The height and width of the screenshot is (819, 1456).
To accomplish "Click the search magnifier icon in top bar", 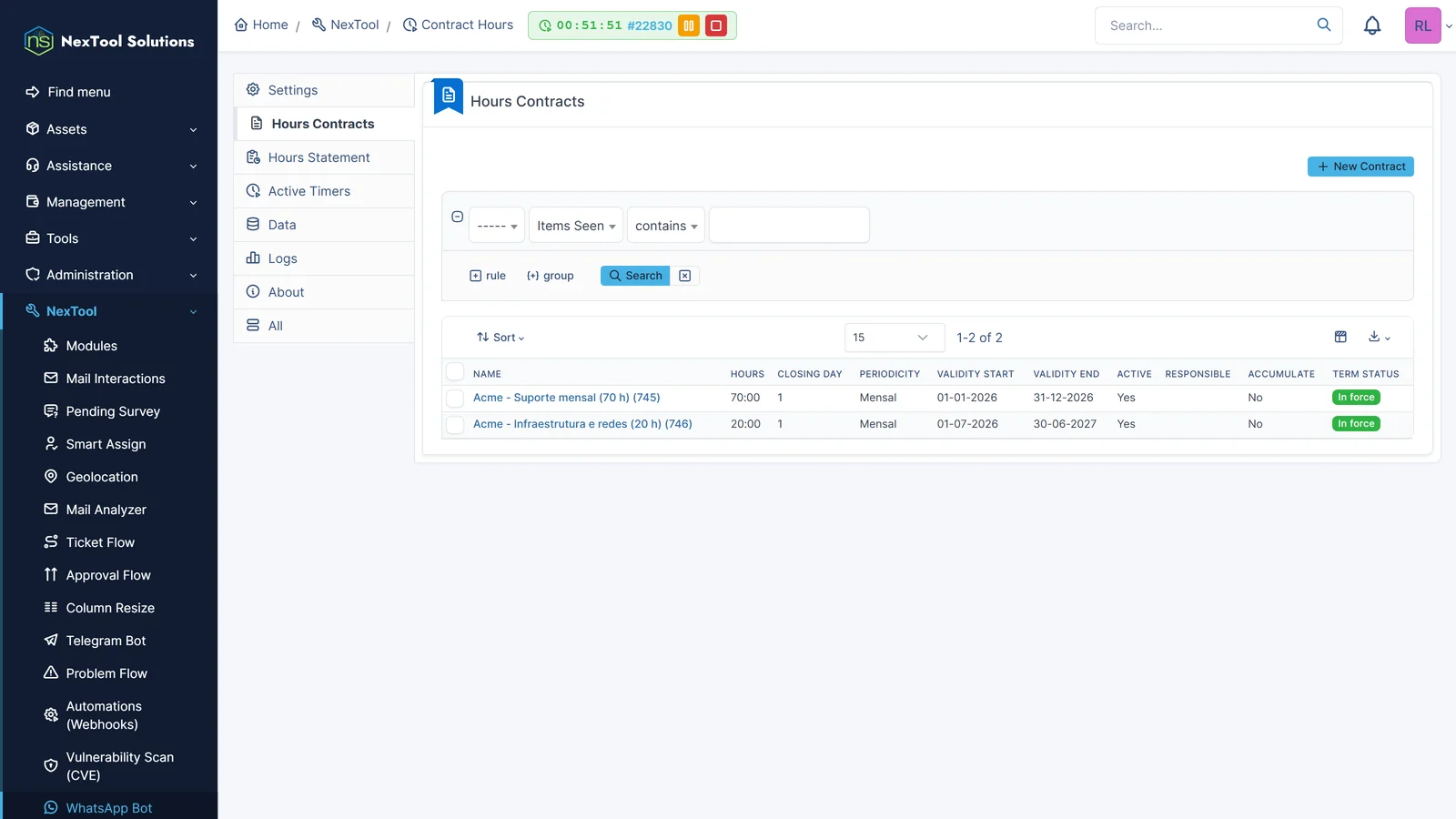I will [x=1324, y=25].
